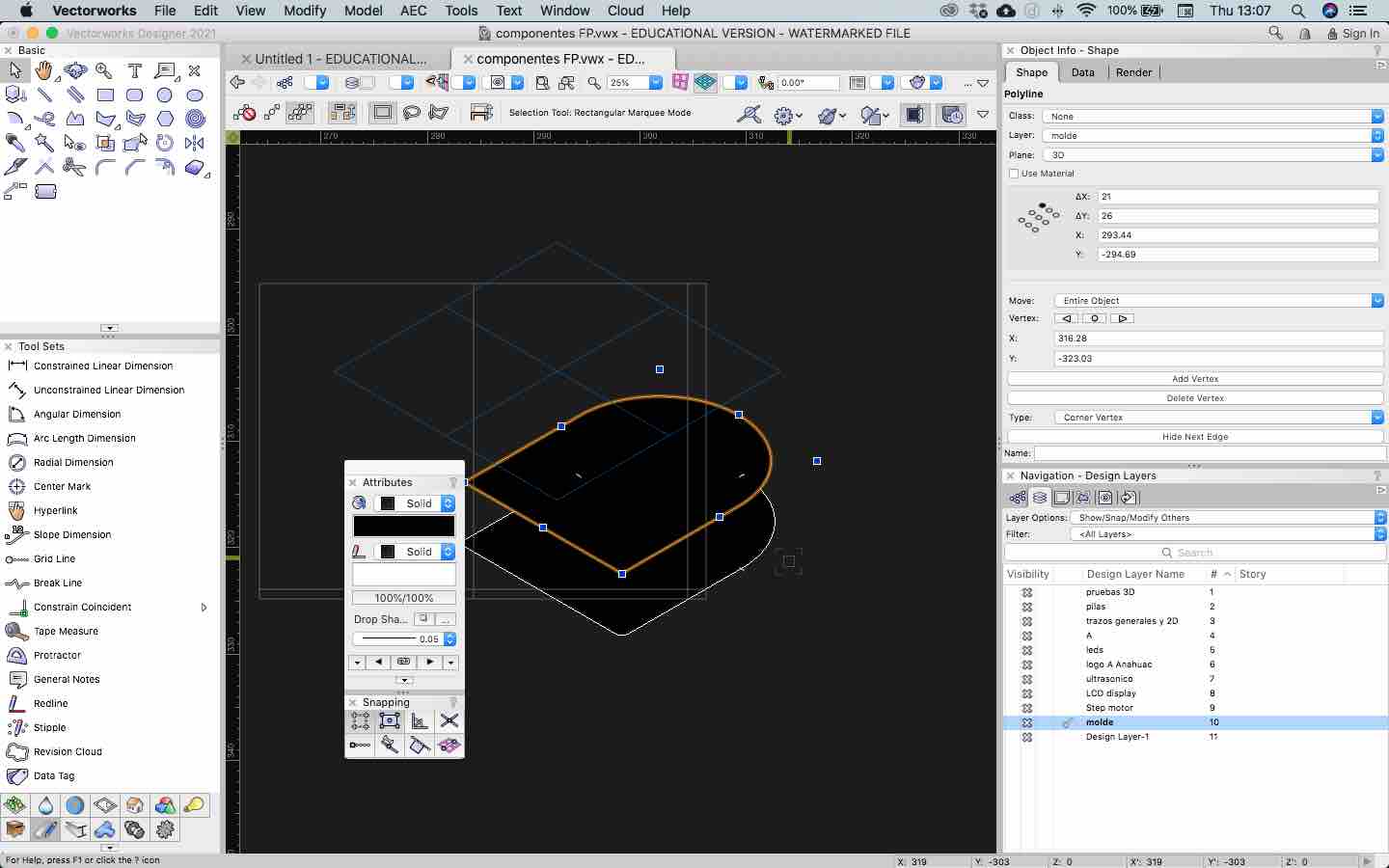Open the Visualization lightbulb tool set
This screenshot has height=868, width=1389.
[x=195, y=805]
